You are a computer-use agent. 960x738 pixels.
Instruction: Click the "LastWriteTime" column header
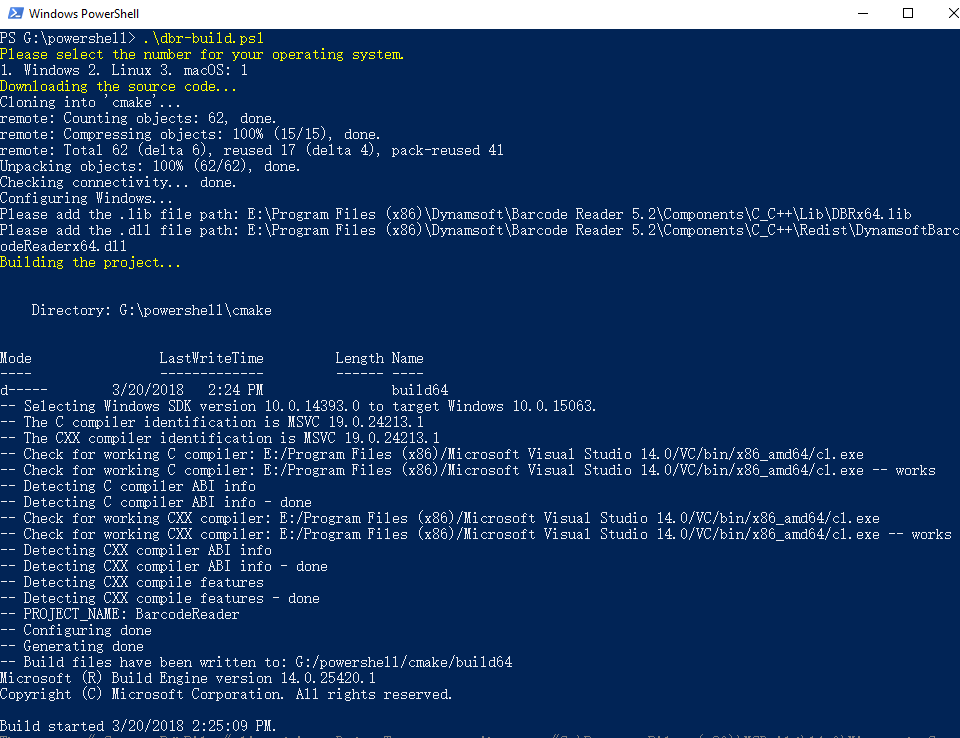[211, 358]
